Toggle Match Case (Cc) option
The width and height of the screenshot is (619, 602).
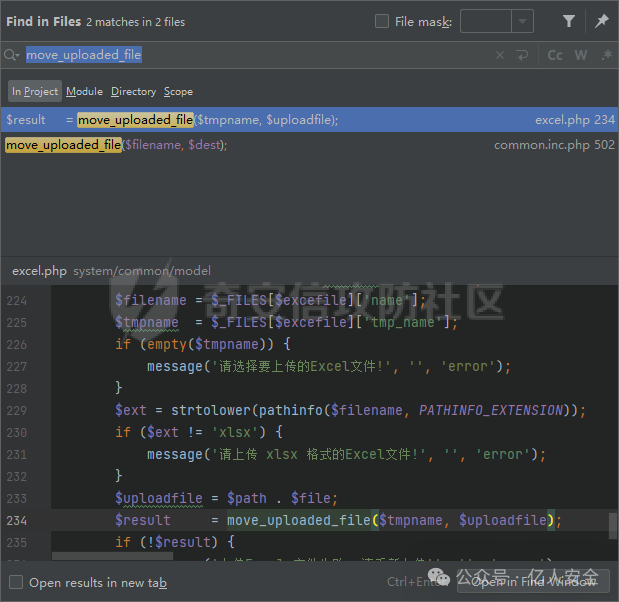555,55
